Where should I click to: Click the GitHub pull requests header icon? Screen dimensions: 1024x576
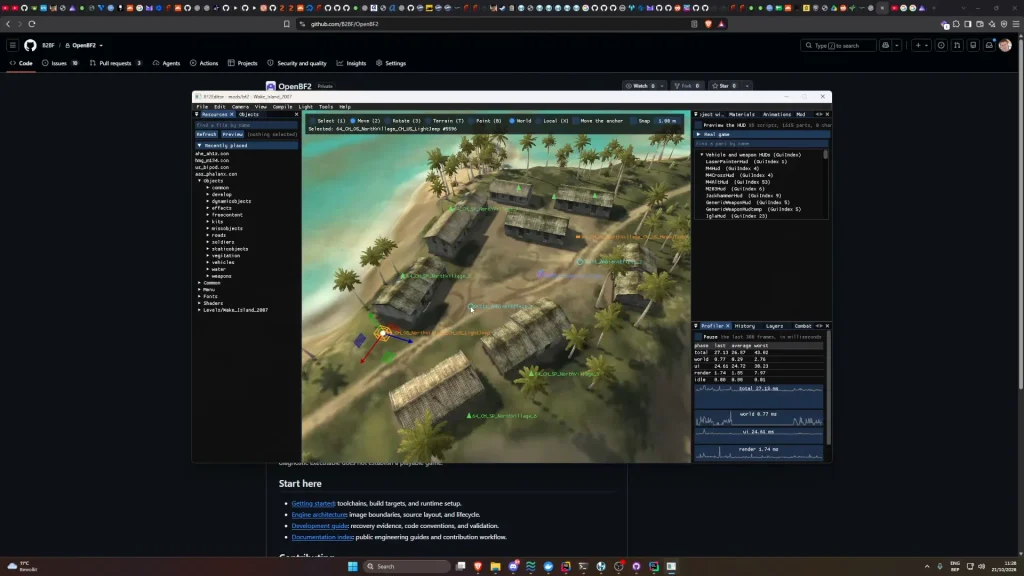click(957, 45)
